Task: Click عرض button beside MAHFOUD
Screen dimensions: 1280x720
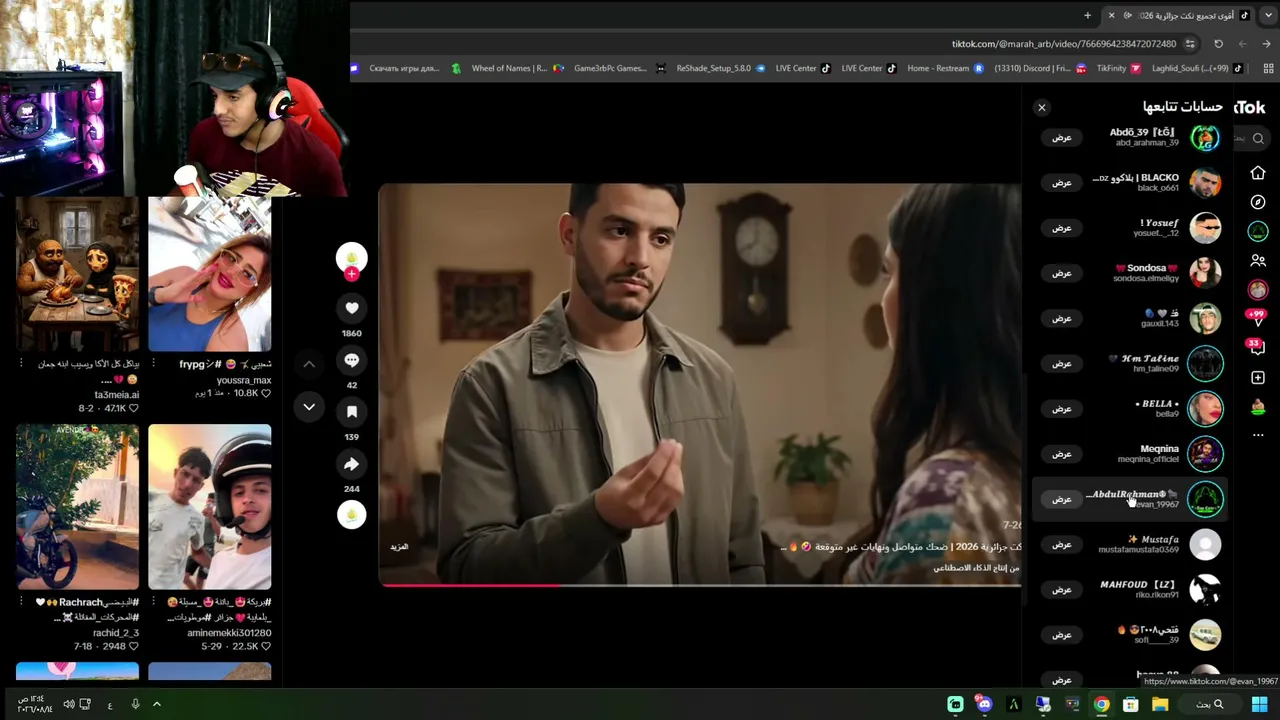Action: coord(1062,589)
